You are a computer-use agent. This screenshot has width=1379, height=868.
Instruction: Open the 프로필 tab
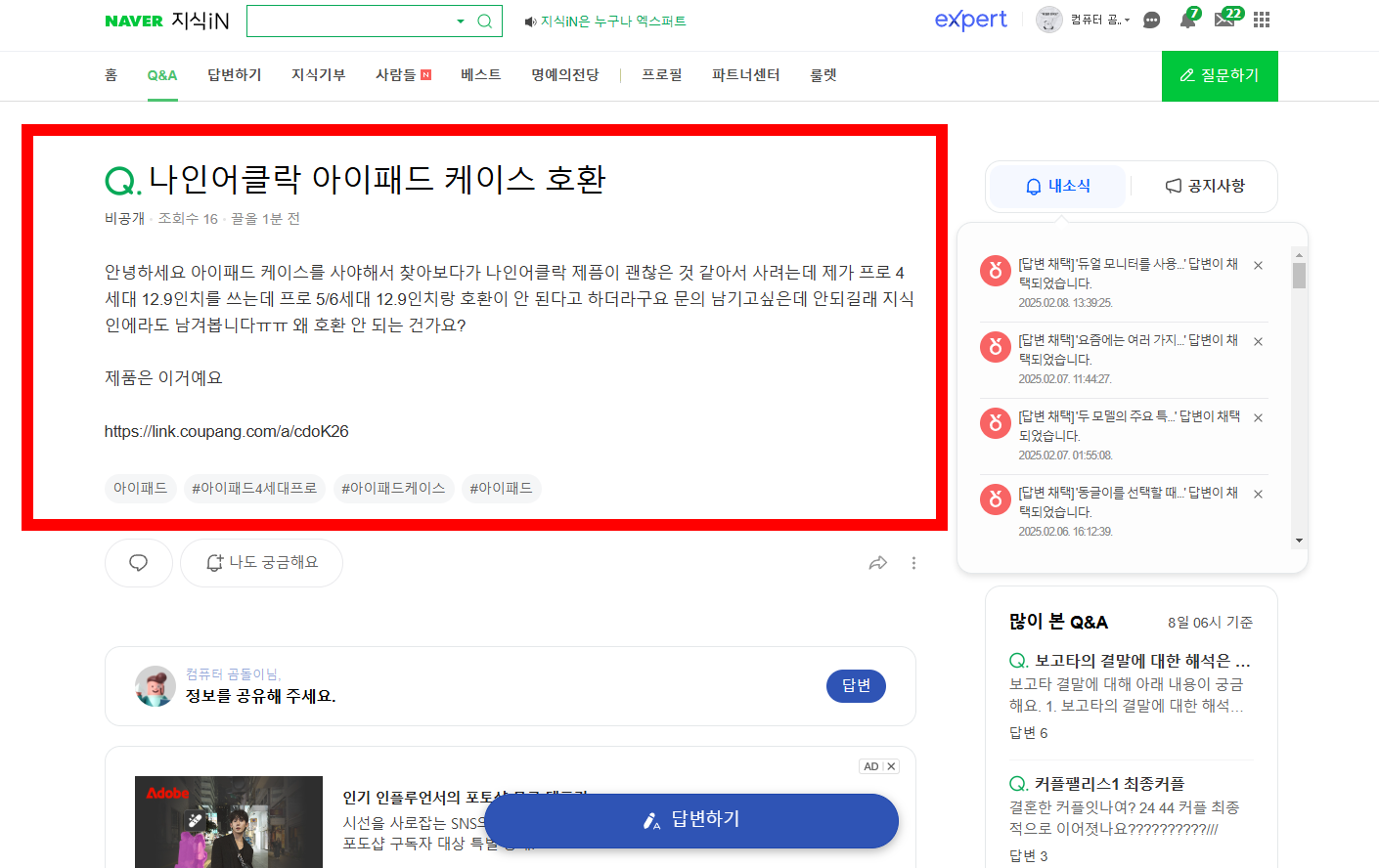point(662,75)
